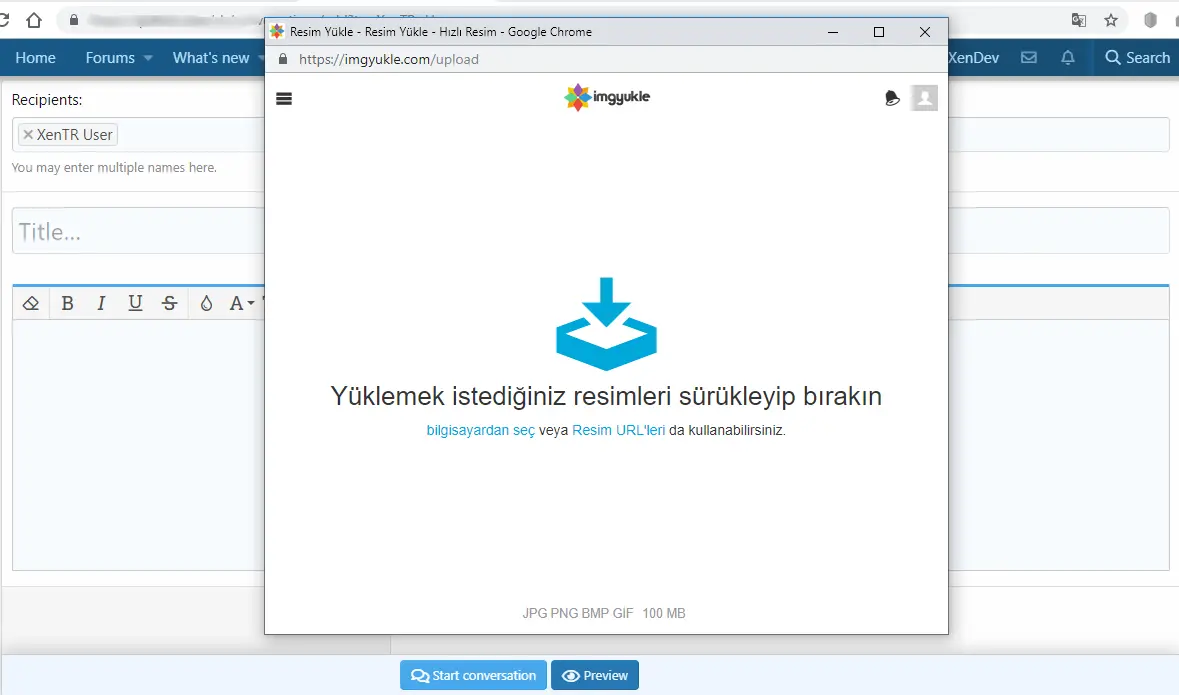The width and height of the screenshot is (1179, 695).
Task: Expand the Forums menu arrow
Action: tap(148, 58)
